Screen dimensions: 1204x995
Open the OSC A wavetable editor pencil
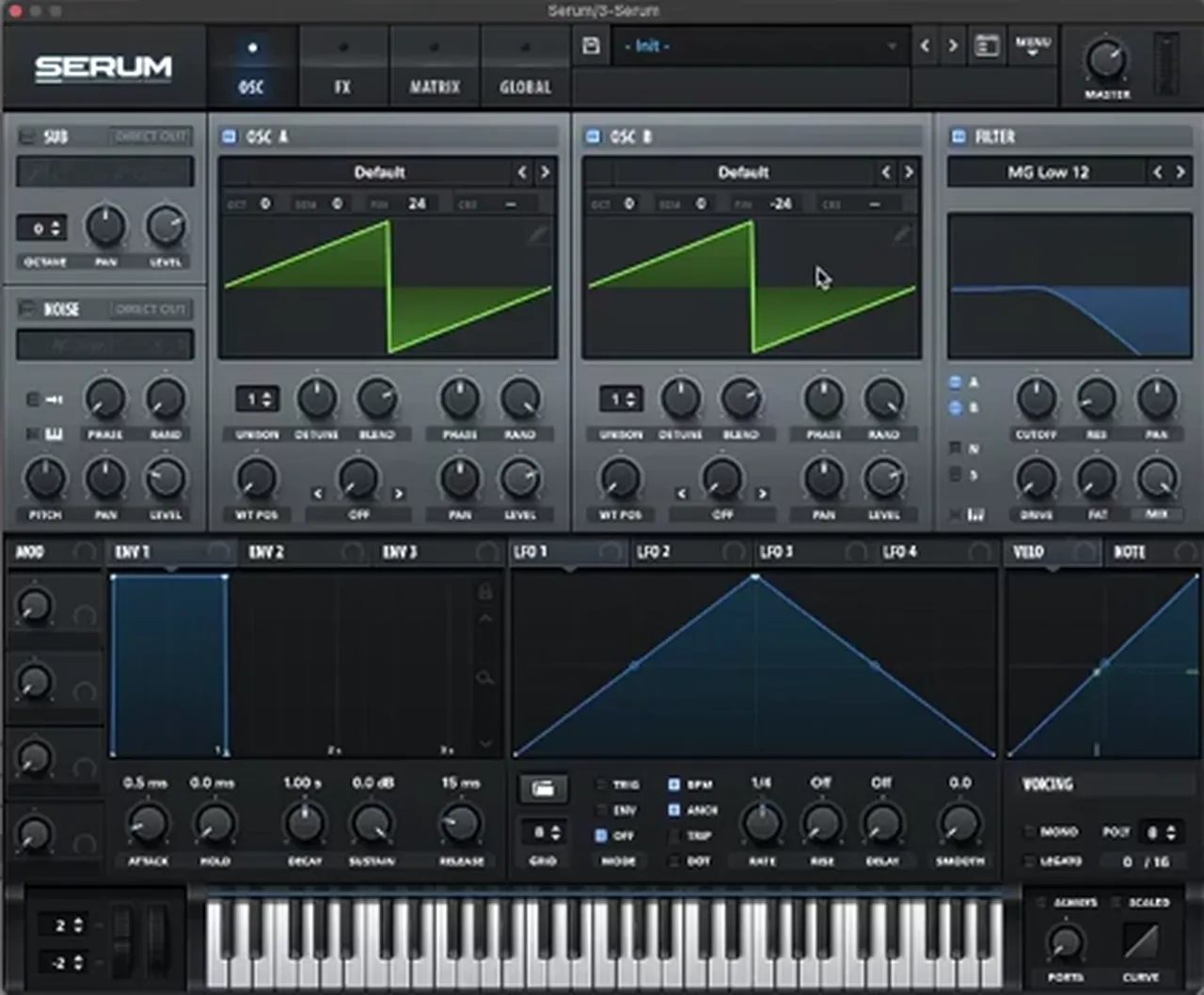coord(537,234)
